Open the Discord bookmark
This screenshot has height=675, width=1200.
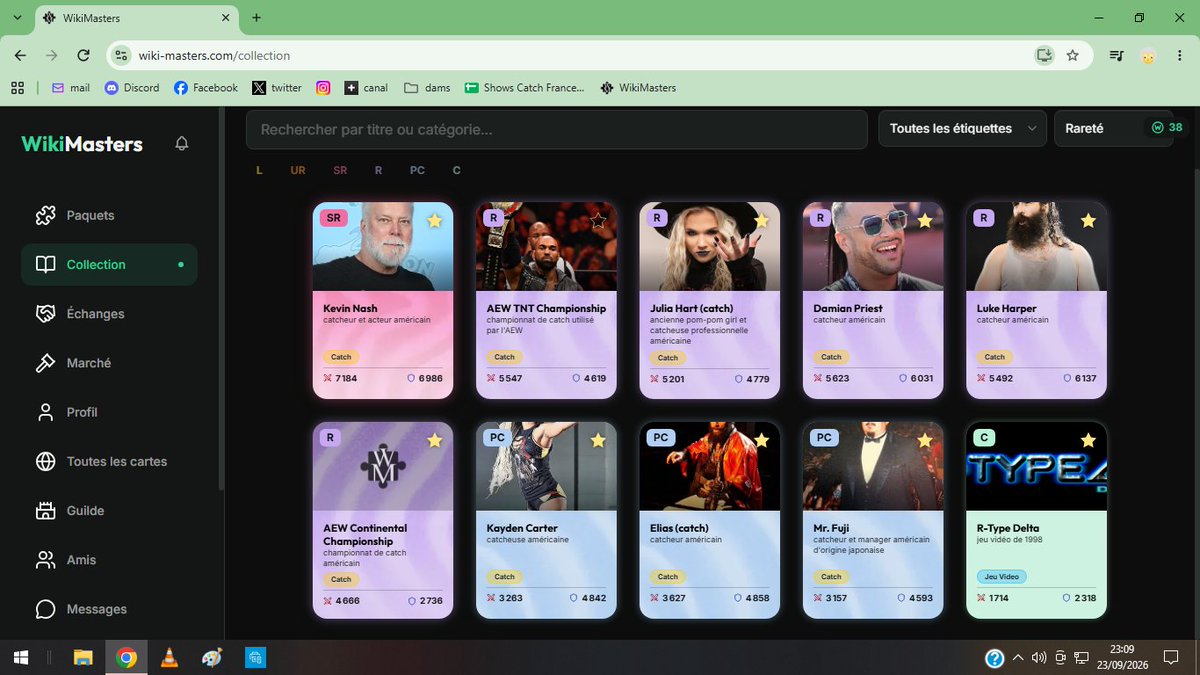131,88
